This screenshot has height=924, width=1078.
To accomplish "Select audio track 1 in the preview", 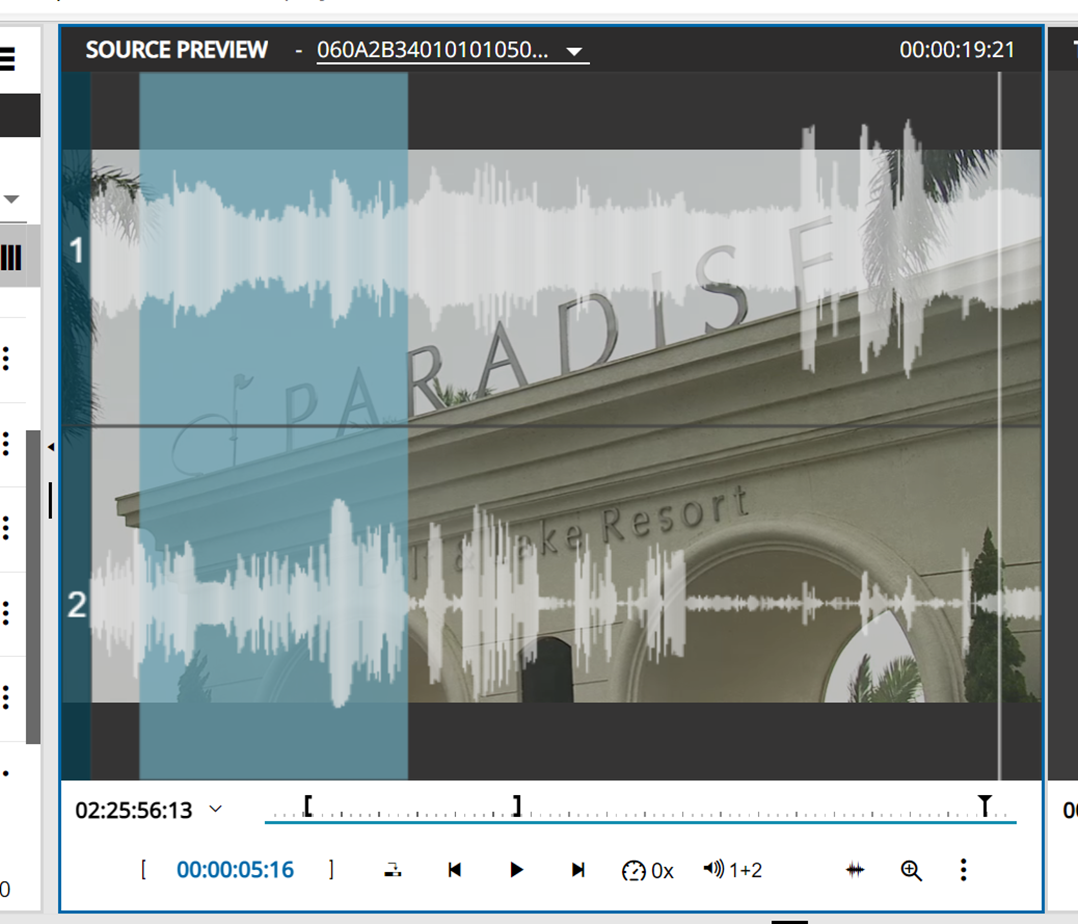I will [x=75, y=251].
